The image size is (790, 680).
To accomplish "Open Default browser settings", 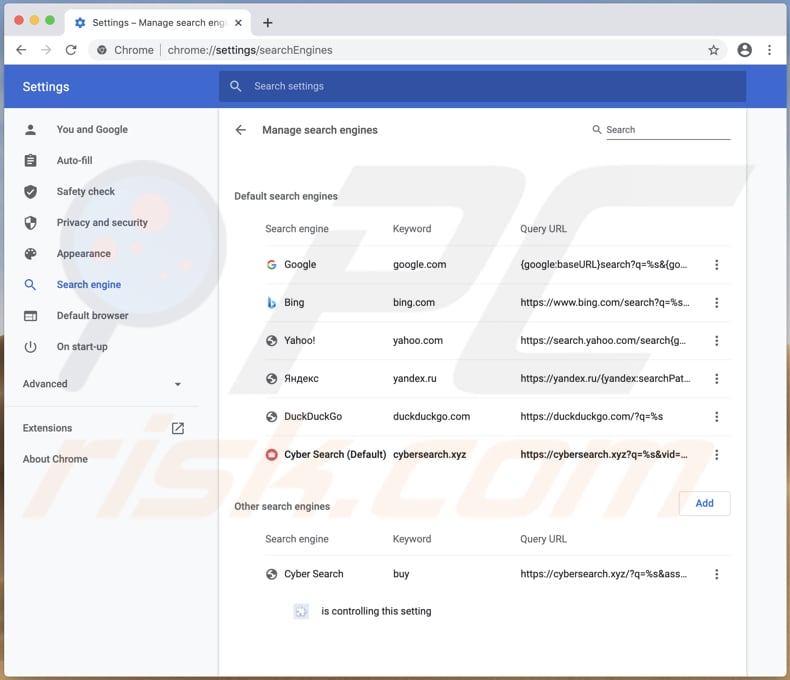I will [92, 315].
